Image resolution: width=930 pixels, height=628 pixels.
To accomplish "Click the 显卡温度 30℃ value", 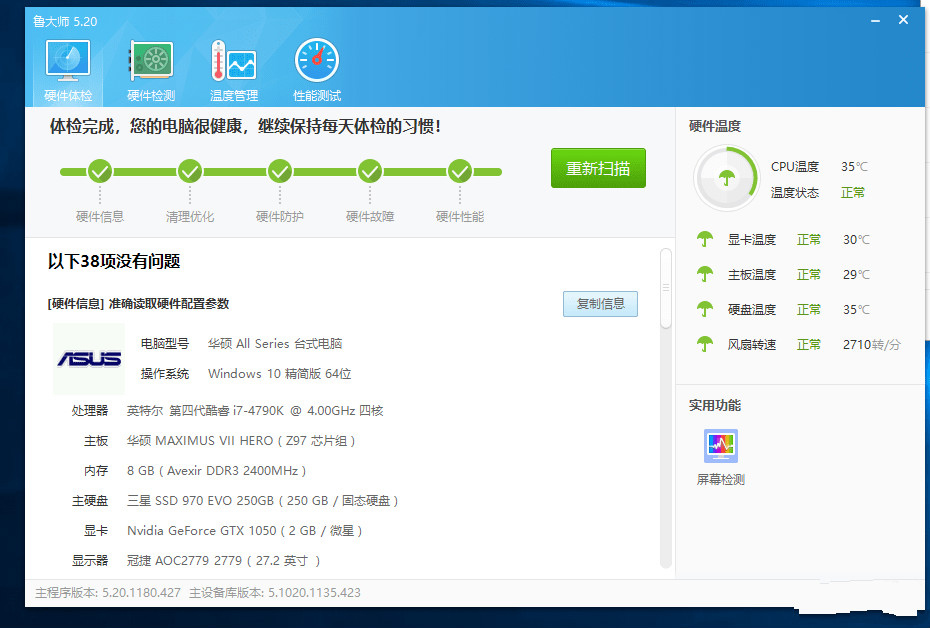I will pos(856,240).
